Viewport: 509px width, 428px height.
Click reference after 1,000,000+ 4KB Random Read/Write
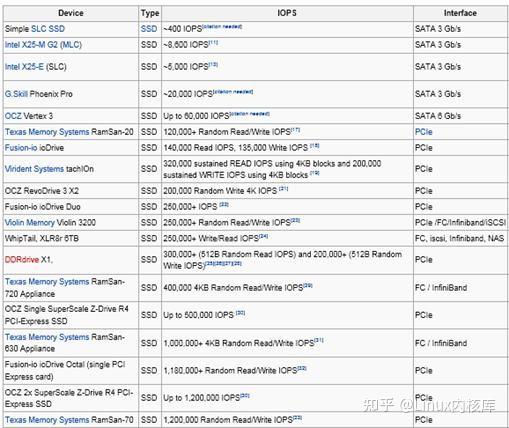tap(319, 341)
